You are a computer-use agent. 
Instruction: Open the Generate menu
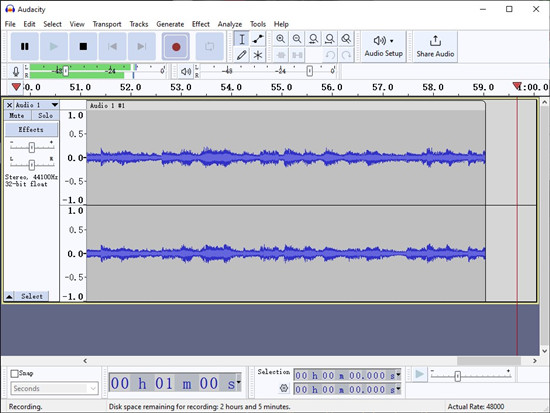click(170, 24)
